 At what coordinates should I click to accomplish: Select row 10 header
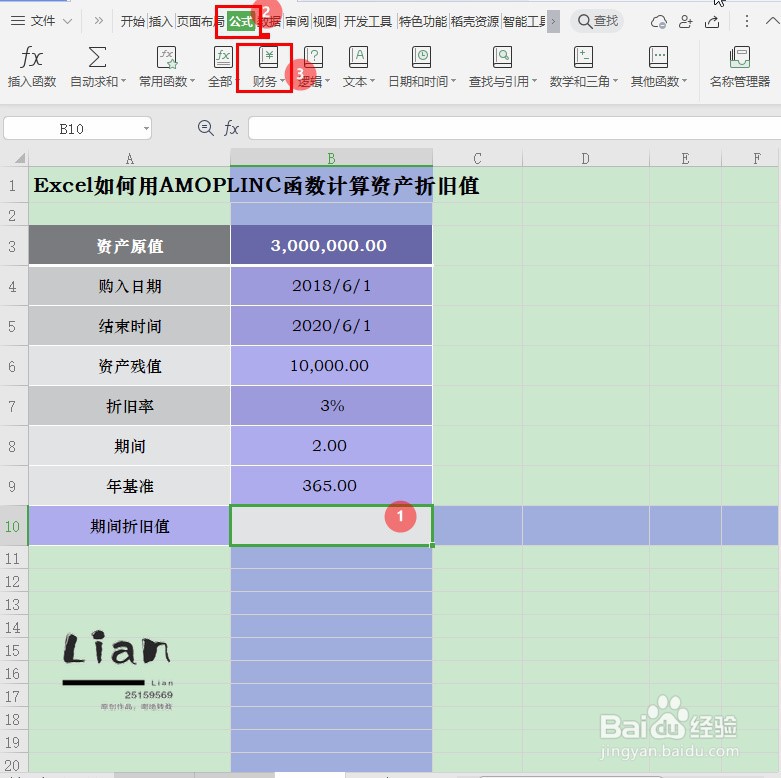(12, 526)
